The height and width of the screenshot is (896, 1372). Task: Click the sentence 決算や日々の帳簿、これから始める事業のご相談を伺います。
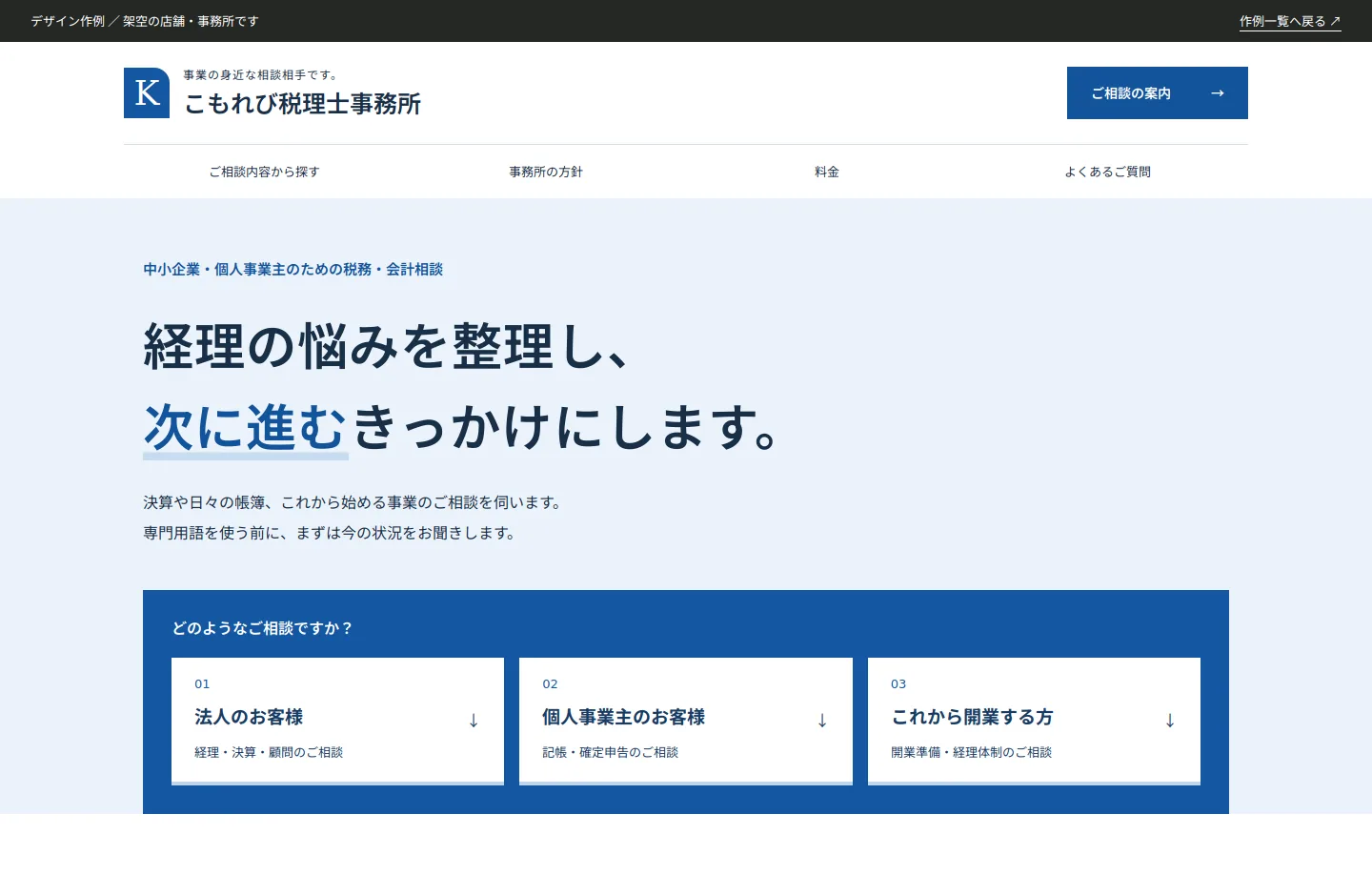pos(354,502)
